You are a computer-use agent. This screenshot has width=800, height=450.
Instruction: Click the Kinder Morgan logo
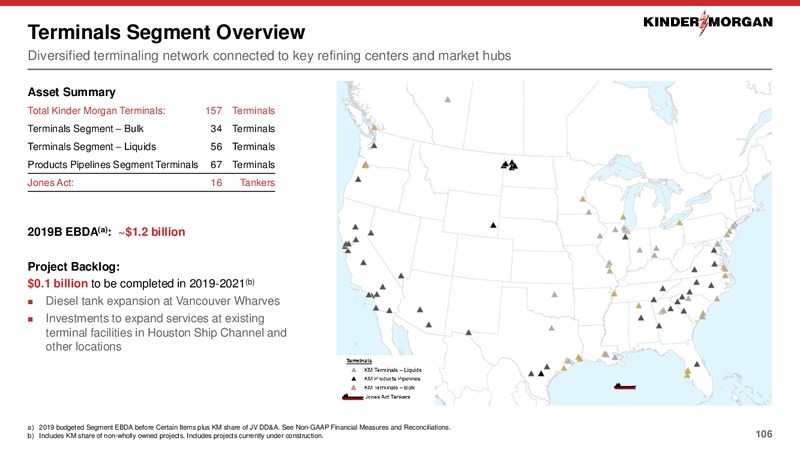click(x=708, y=22)
